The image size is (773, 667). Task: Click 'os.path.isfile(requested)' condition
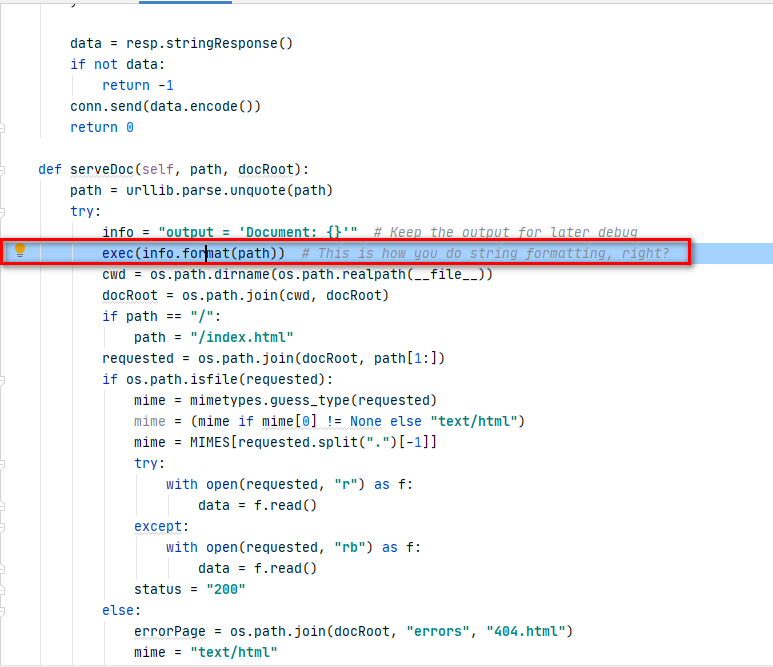(x=225, y=380)
